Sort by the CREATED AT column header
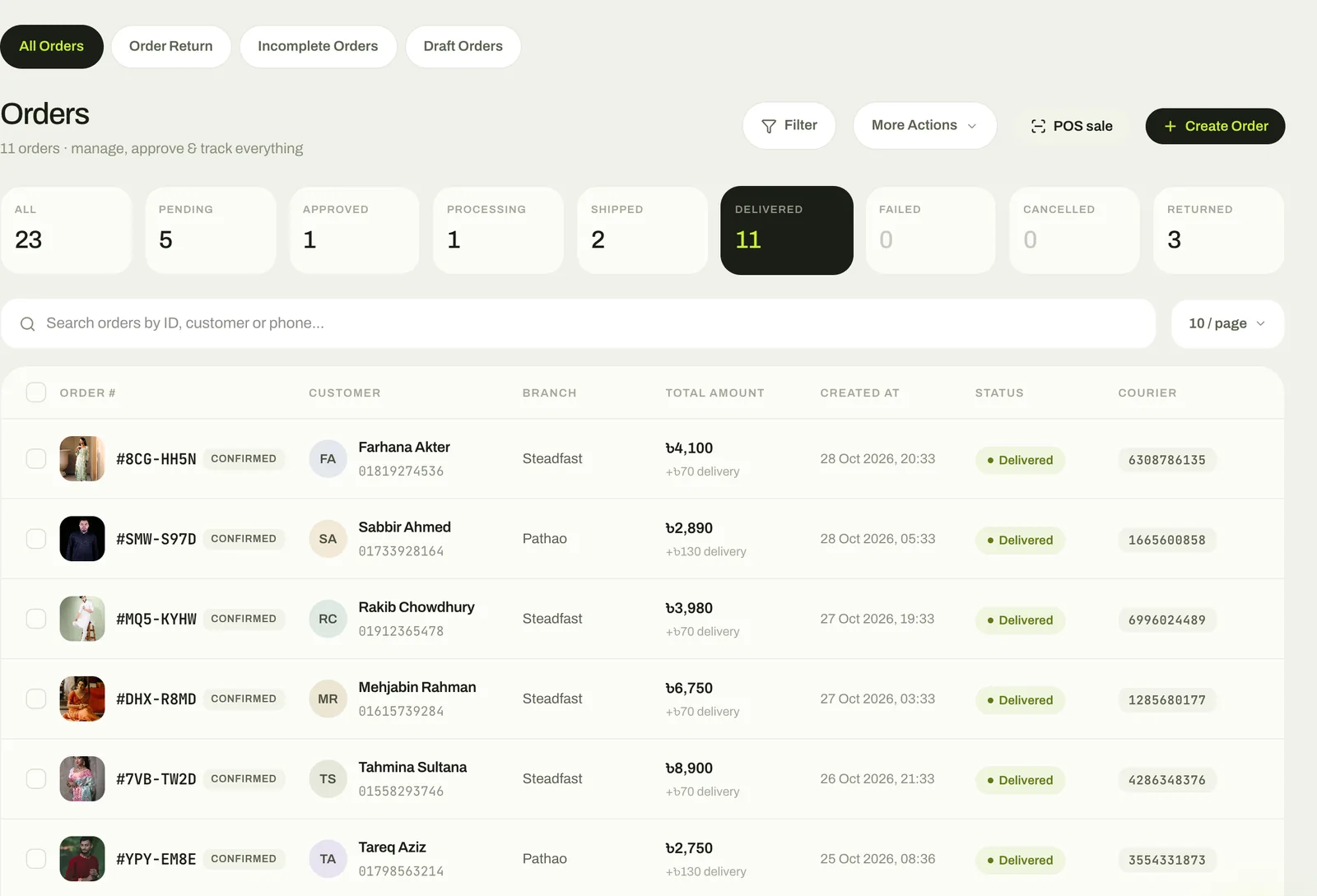This screenshot has height=896, width=1317. (859, 392)
